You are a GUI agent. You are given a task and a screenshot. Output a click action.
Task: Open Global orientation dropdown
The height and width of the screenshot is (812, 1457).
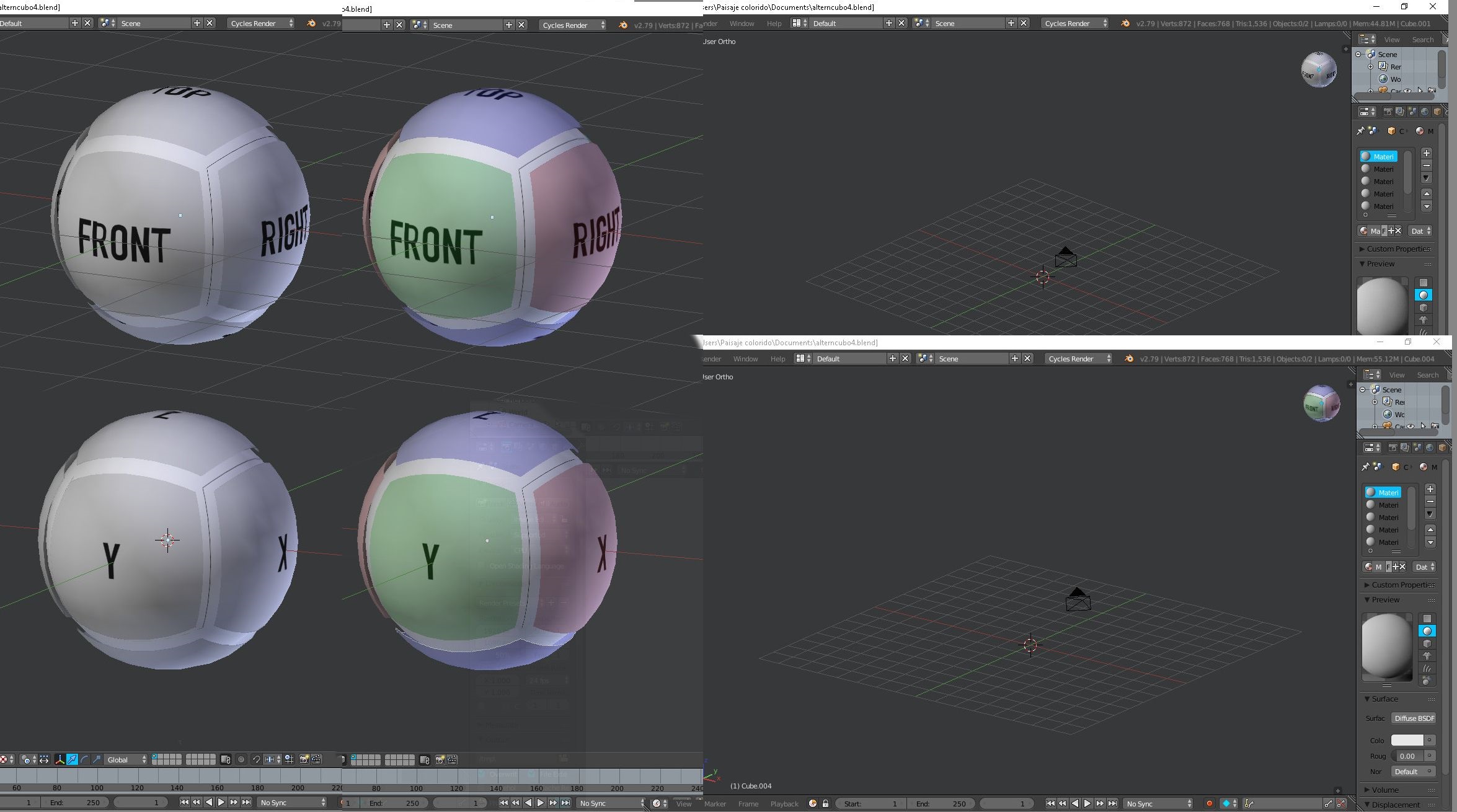click(x=126, y=759)
